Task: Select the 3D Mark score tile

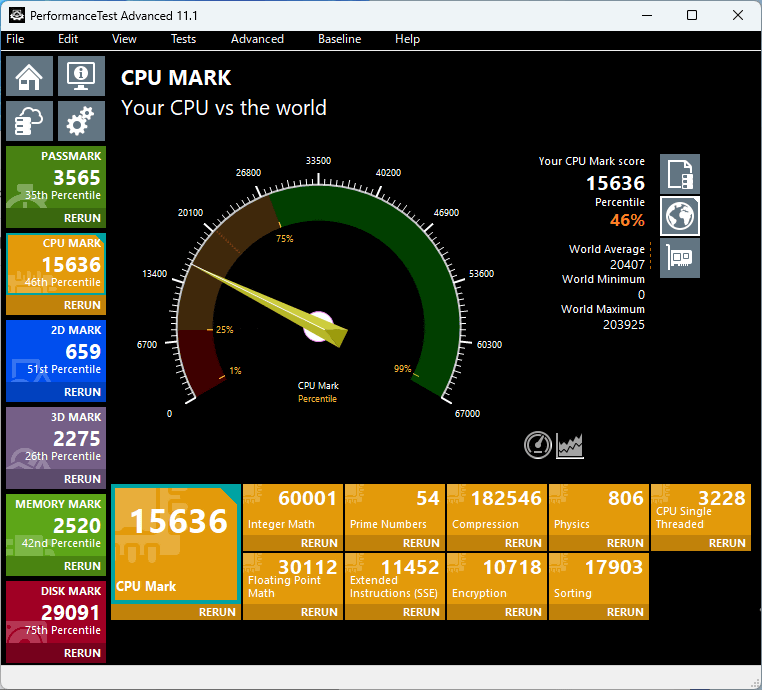Action: point(56,437)
